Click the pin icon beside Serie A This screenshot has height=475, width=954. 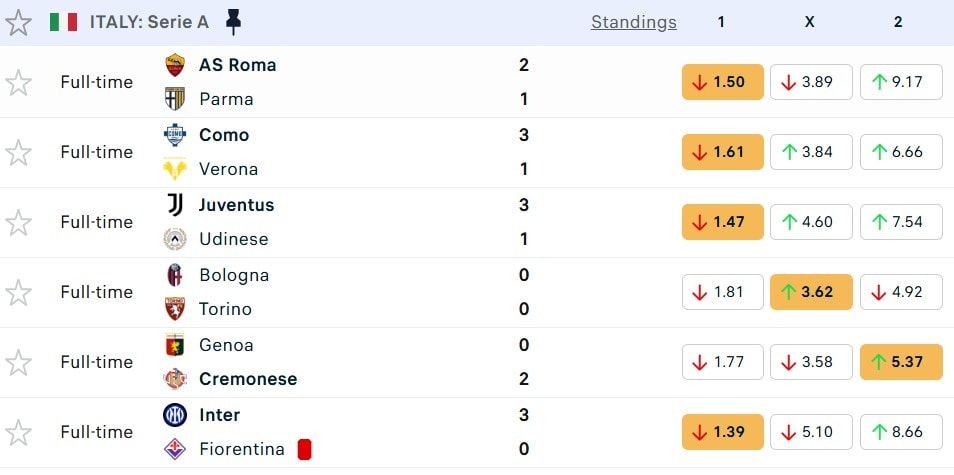[233, 22]
